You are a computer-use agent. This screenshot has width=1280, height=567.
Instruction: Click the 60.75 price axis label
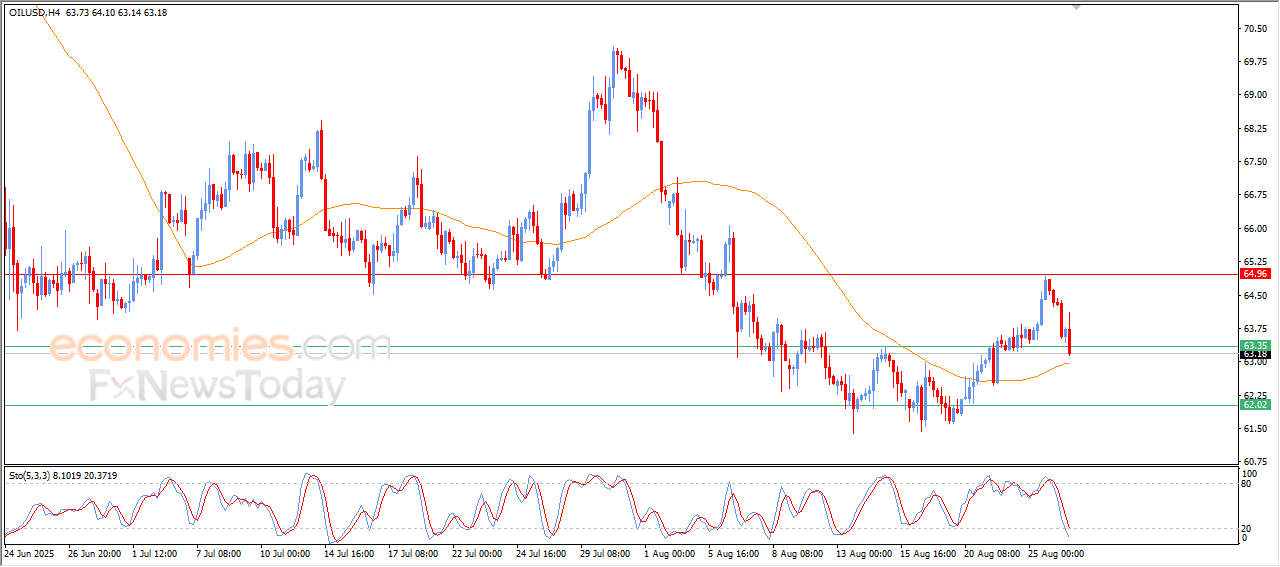click(x=1256, y=461)
